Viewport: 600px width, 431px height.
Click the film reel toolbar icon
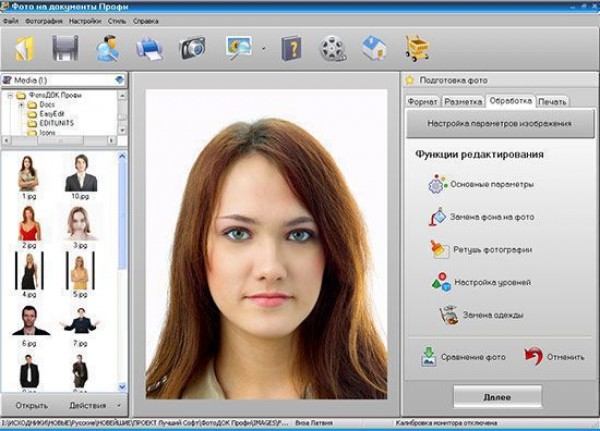[332, 48]
